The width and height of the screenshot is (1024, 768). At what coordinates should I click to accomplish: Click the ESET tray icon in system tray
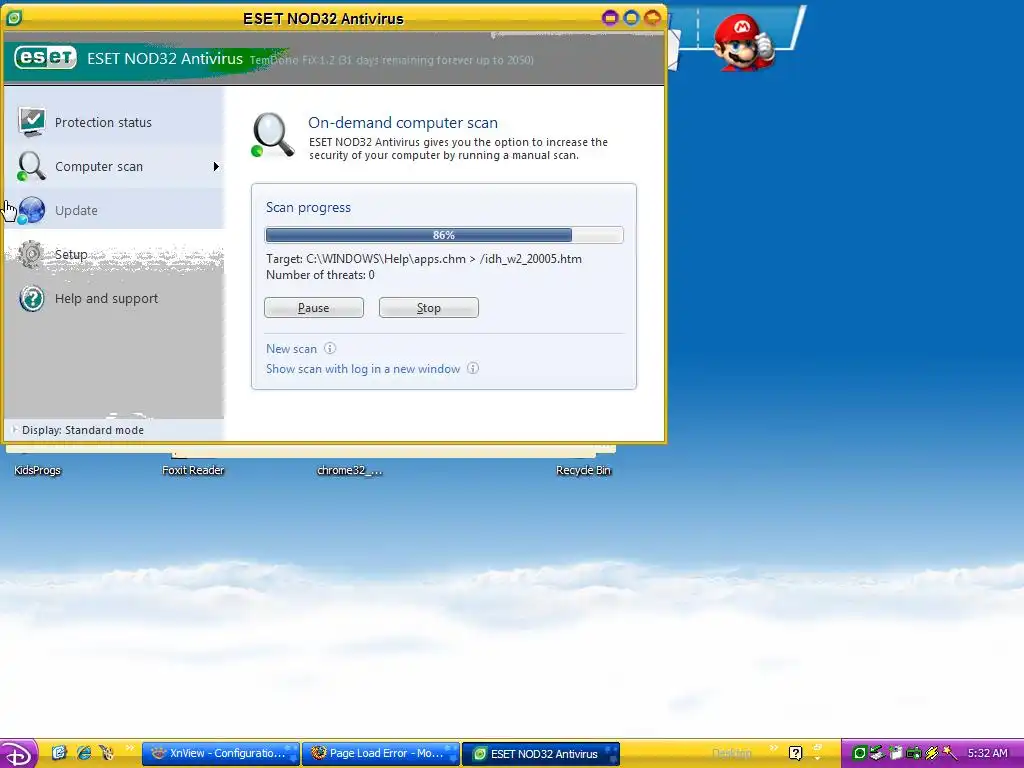860,753
